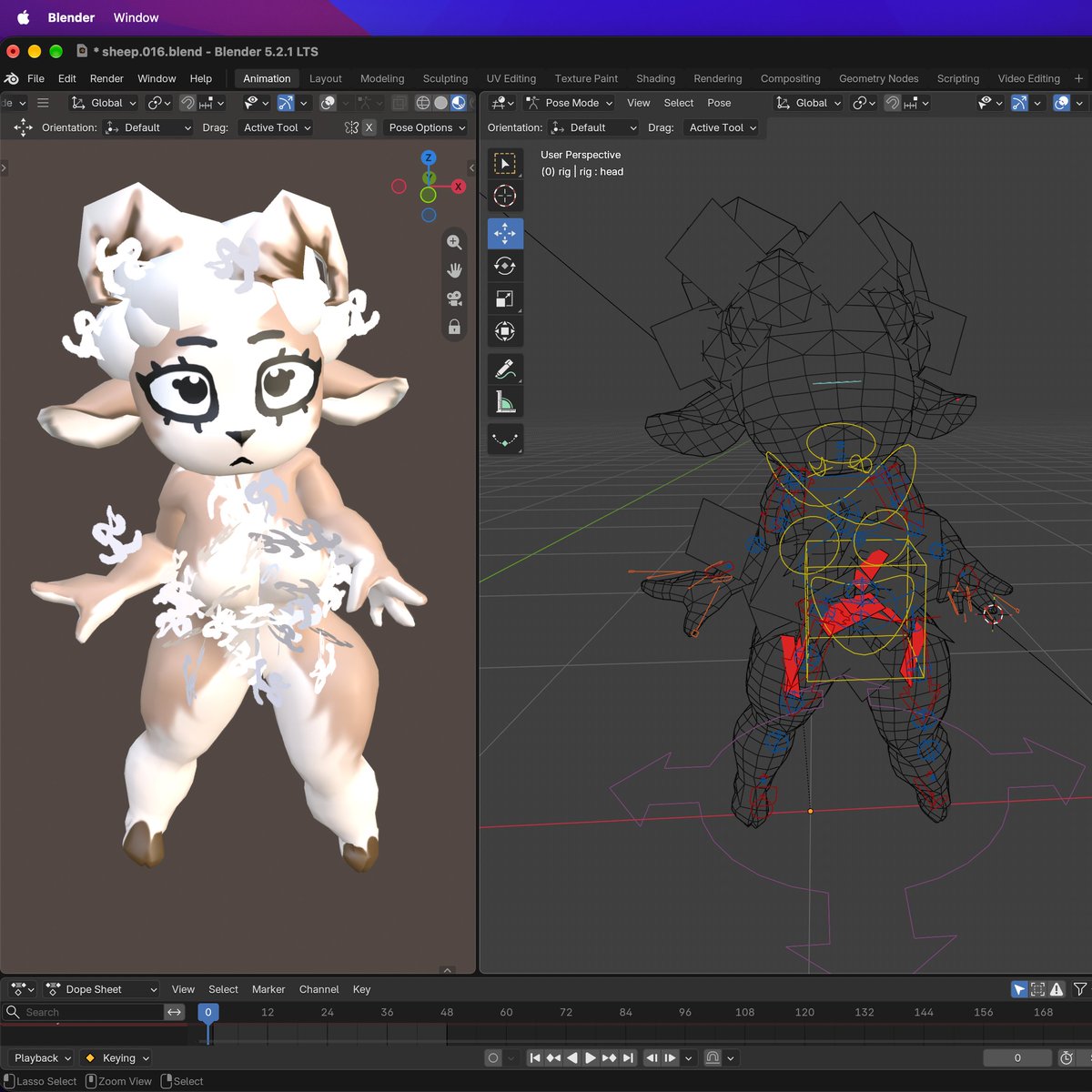Image resolution: width=1092 pixels, height=1092 pixels.
Task: Toggle overlays in right viewport header
Action: click(x=1062, y=103)
